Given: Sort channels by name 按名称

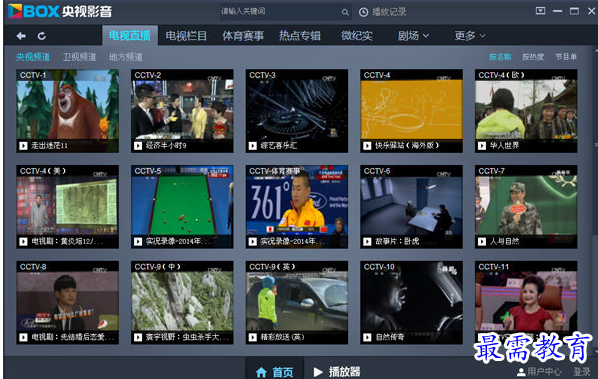Looking at the screenshot, I should pos(500,57).
